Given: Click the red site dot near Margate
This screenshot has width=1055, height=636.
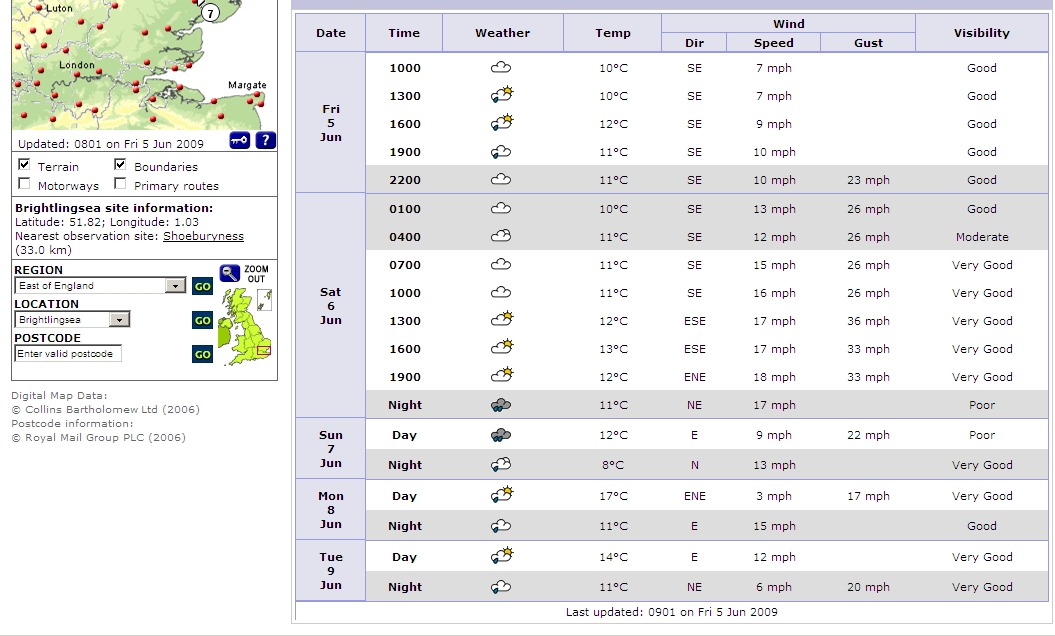Looking at the screenshot, I should click(x=260, y=100).
